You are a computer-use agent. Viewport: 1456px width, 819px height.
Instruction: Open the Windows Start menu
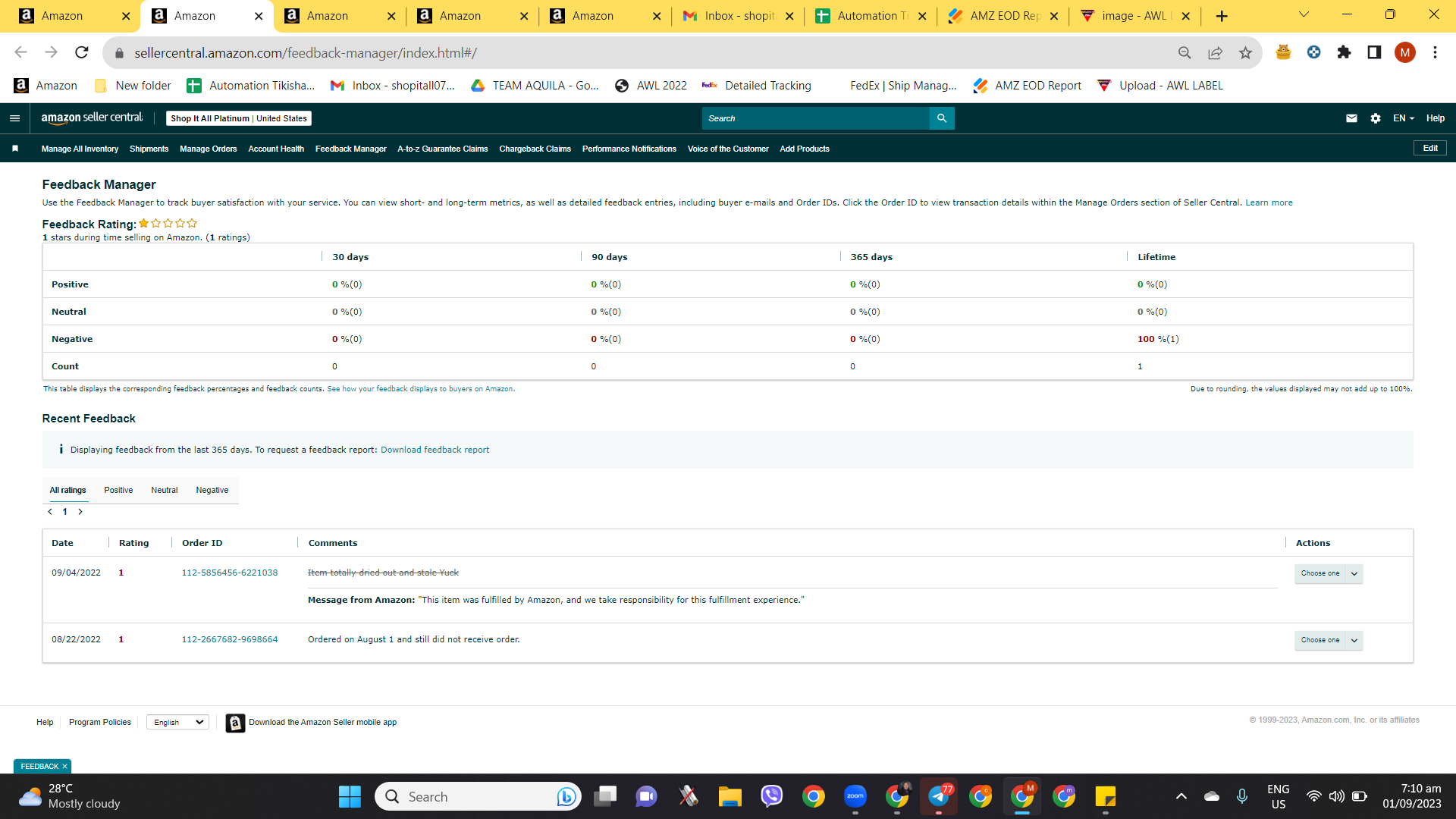(350, 796)
